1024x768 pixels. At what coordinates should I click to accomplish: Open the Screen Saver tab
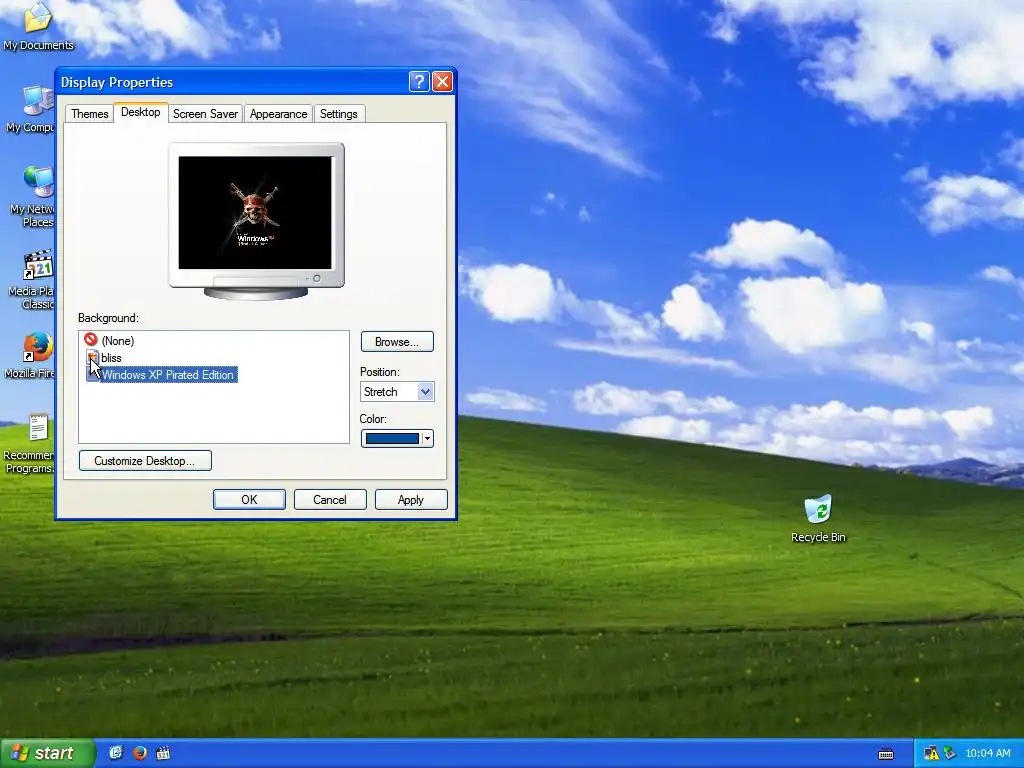click(x=205, y=114)
